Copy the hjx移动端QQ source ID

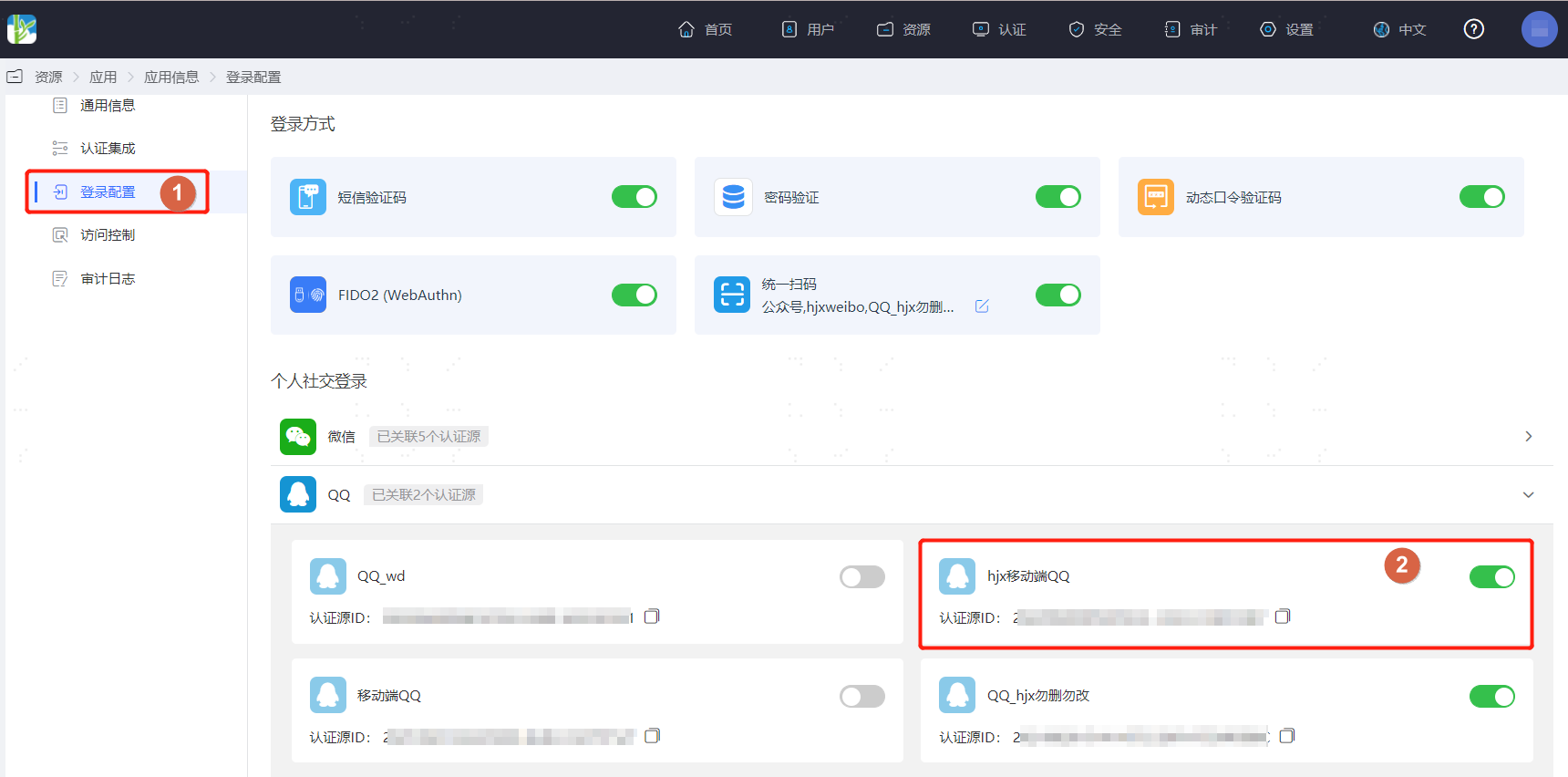[1283, 616]
